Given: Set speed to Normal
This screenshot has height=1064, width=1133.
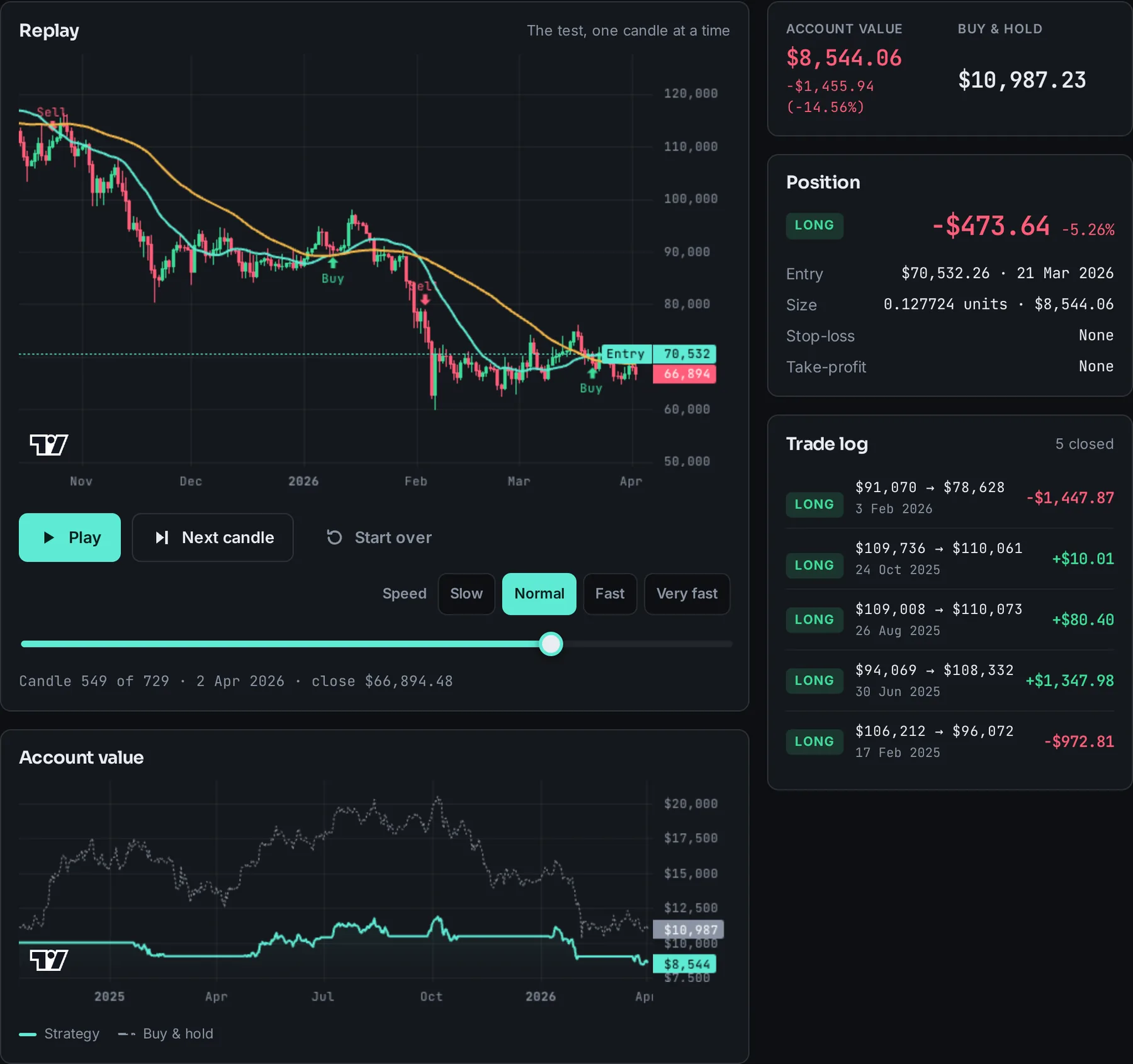Looking at the screenshot, I should (x=539, y=593).
